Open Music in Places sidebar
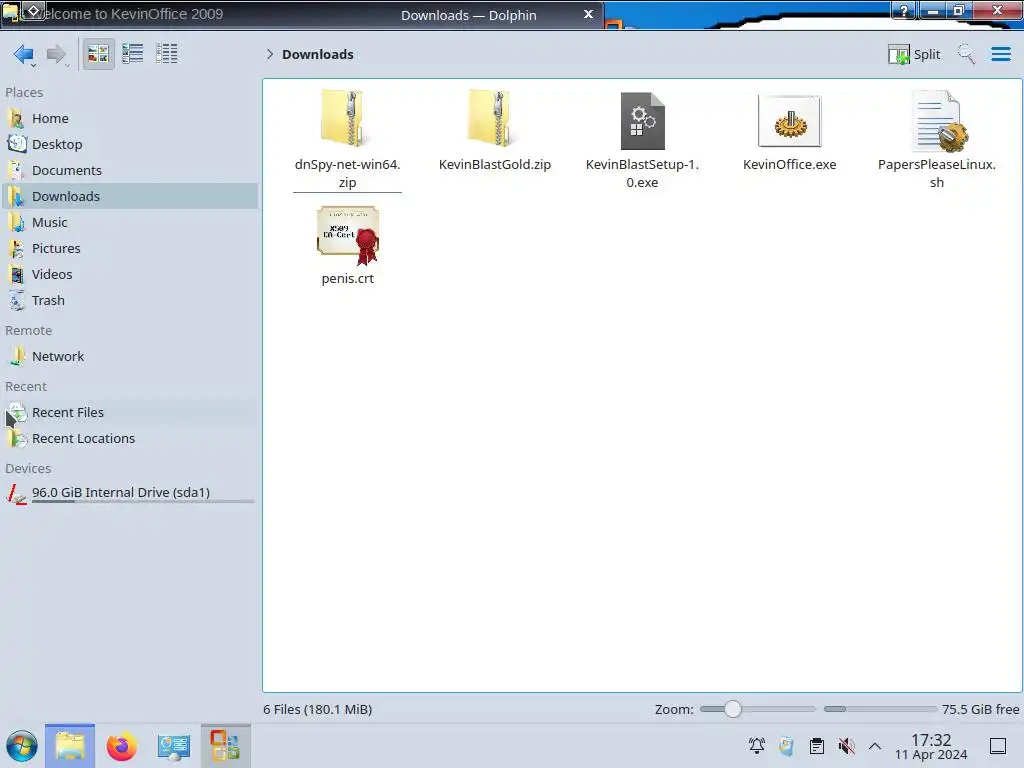The width and height of the screenshot is (1024, 768). 129,223
